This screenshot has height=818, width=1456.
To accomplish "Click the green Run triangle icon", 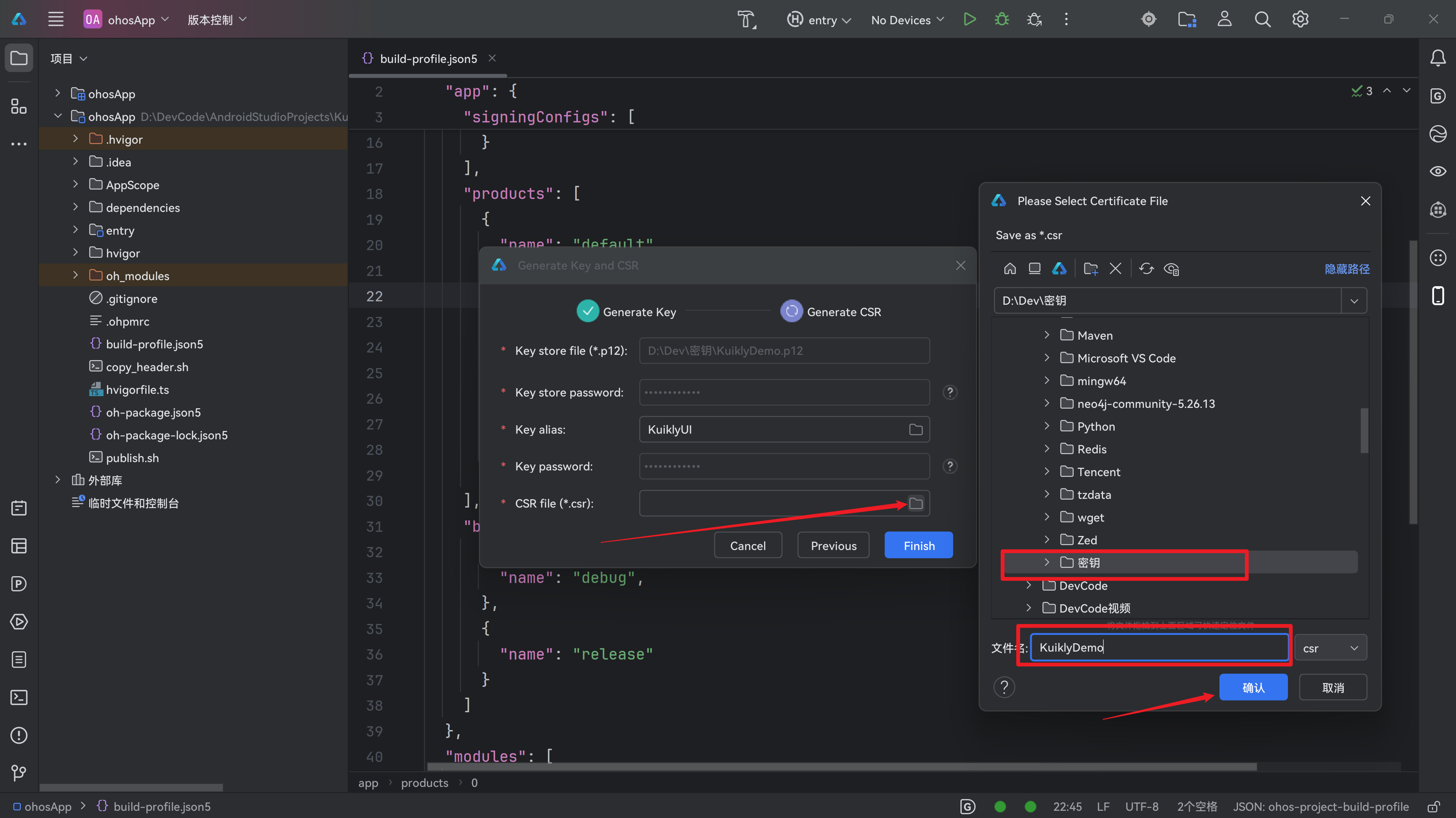I will coord(970,20).
